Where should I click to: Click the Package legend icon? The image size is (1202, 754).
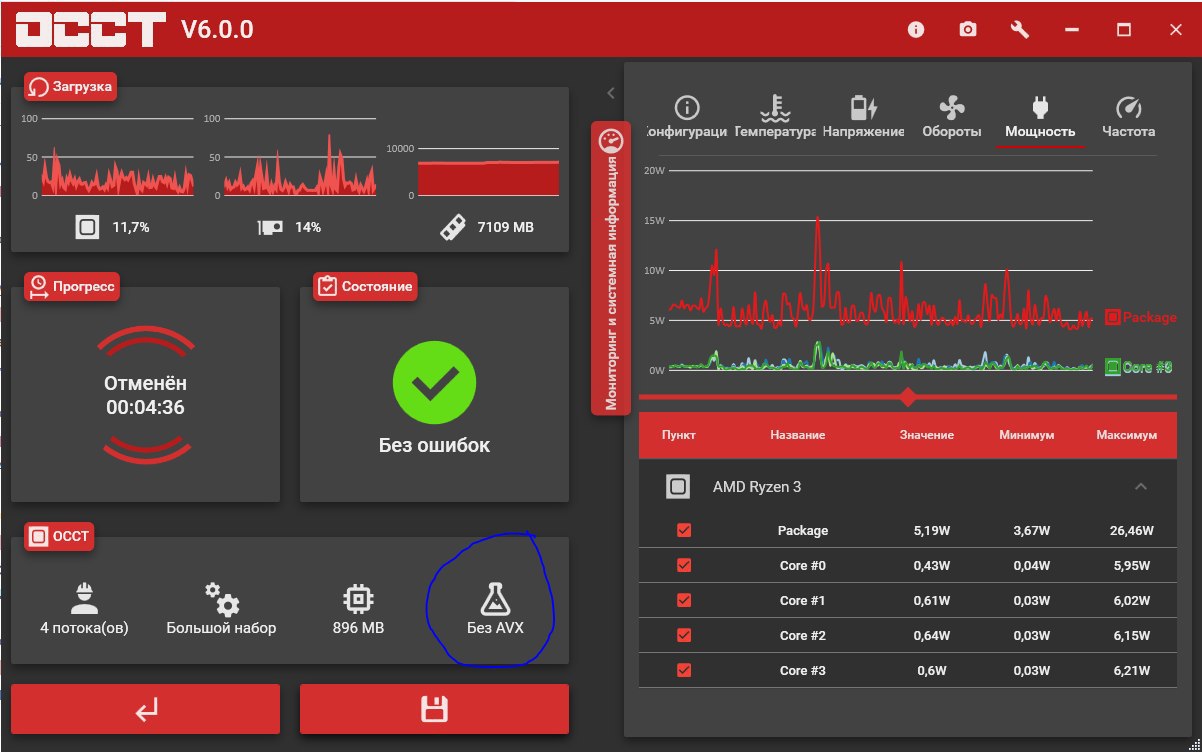pos(1112,318)
